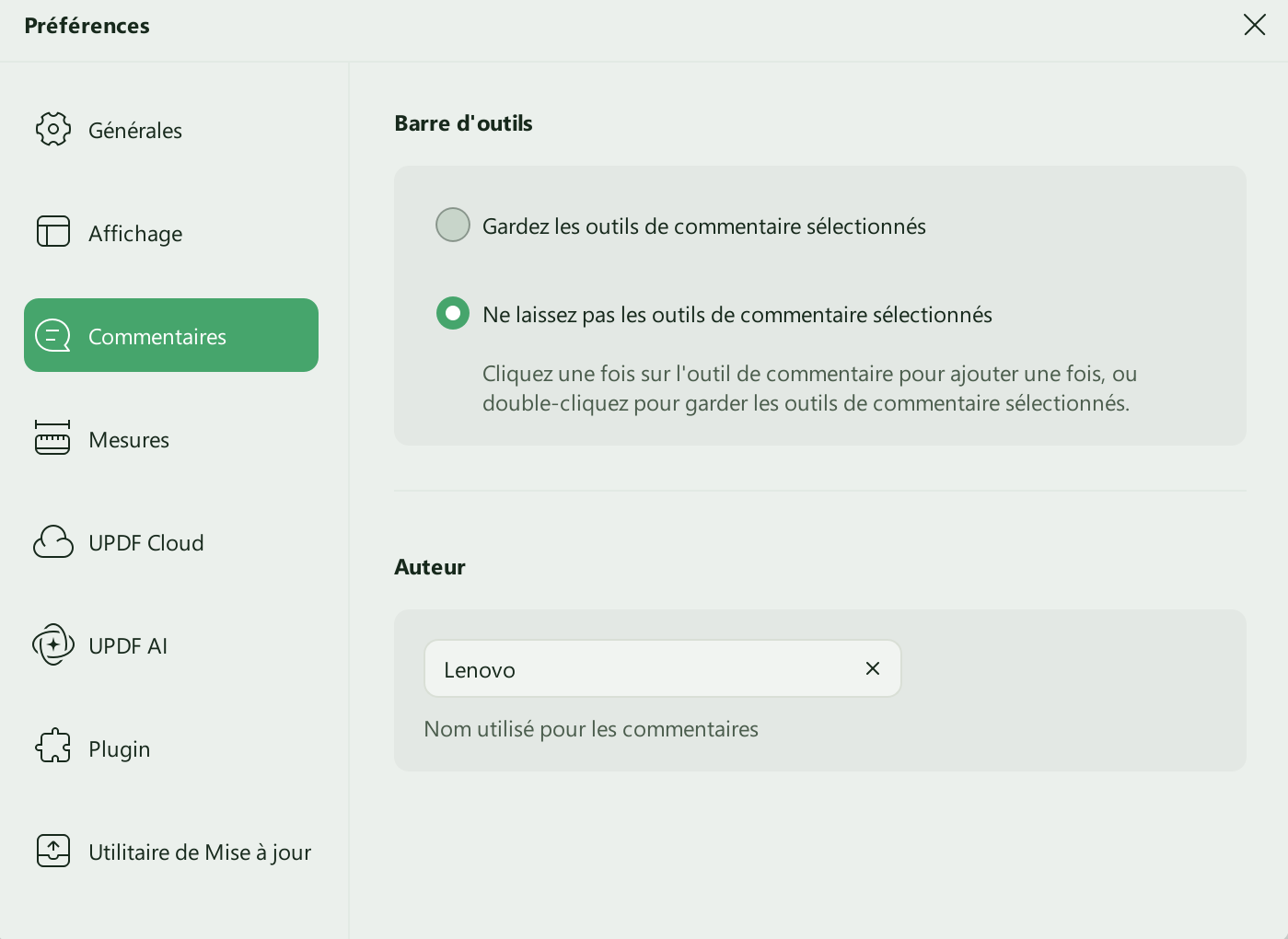Open the Mesures preferences section
The width and height of the screenshot is (1288, 939).
click(171, 439)
